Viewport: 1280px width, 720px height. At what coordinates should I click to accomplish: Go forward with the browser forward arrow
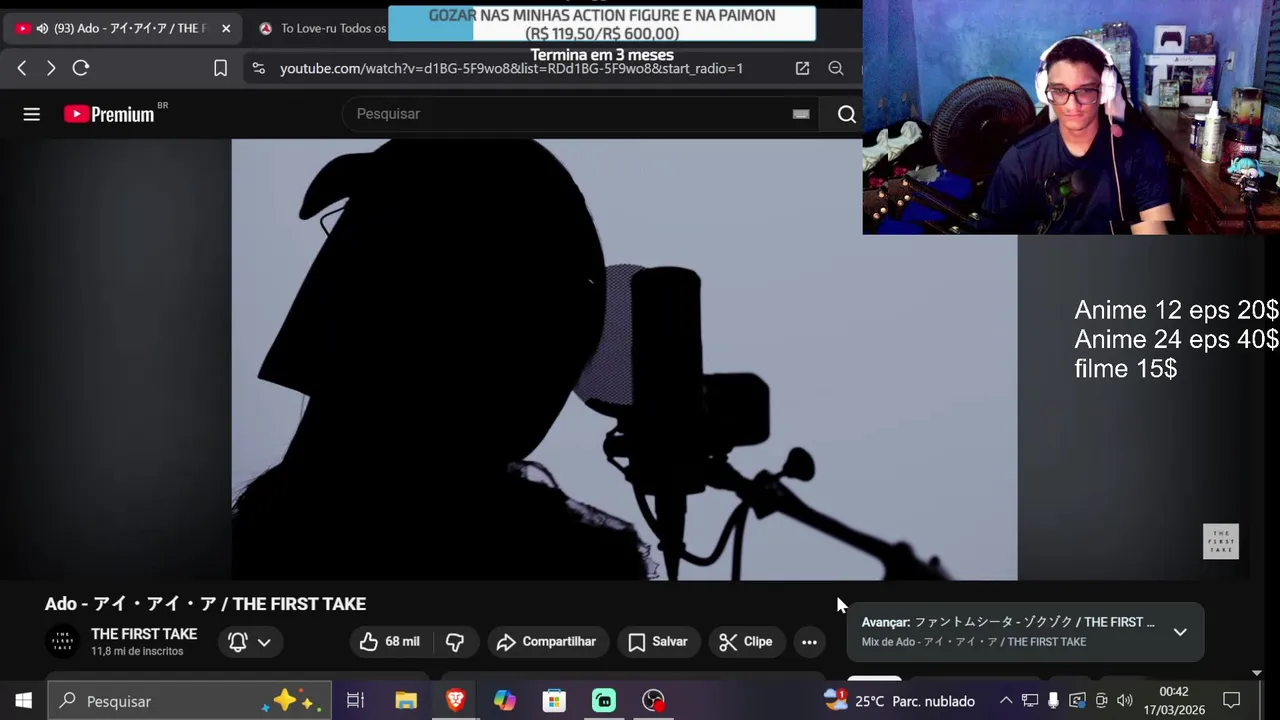point(51,68)
